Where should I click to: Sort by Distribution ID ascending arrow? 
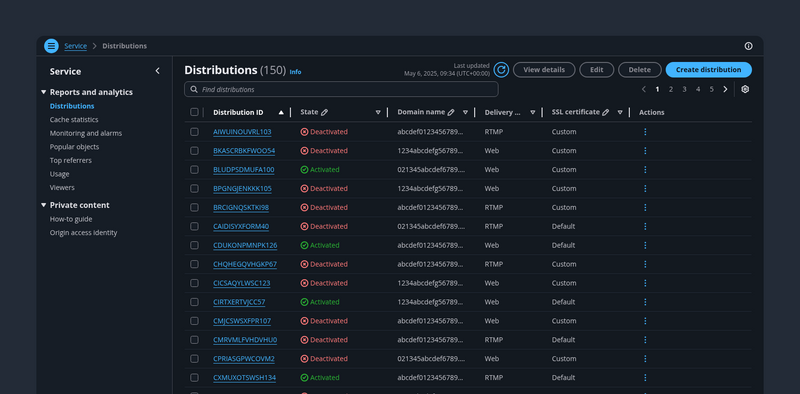281,112
